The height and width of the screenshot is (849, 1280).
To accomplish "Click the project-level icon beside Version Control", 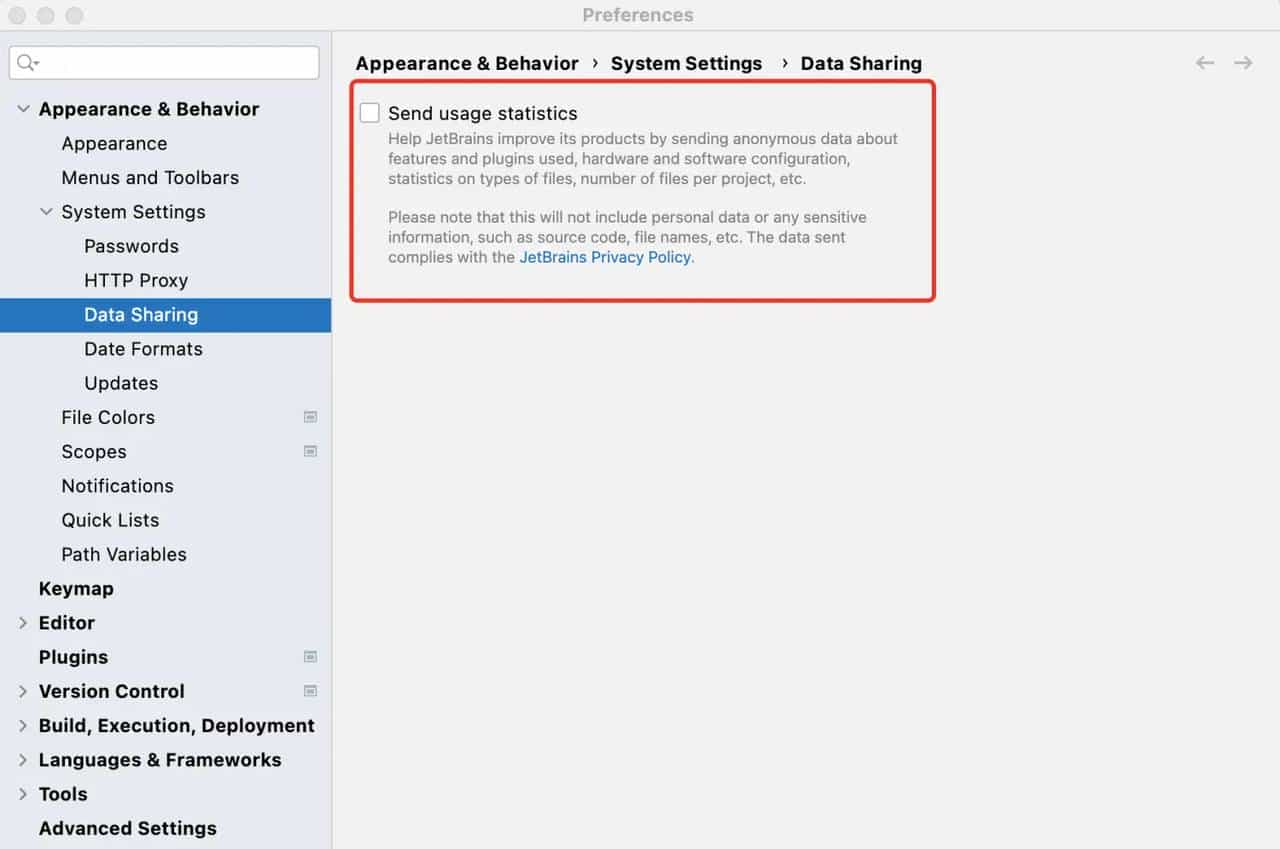I will coord(310,691).
